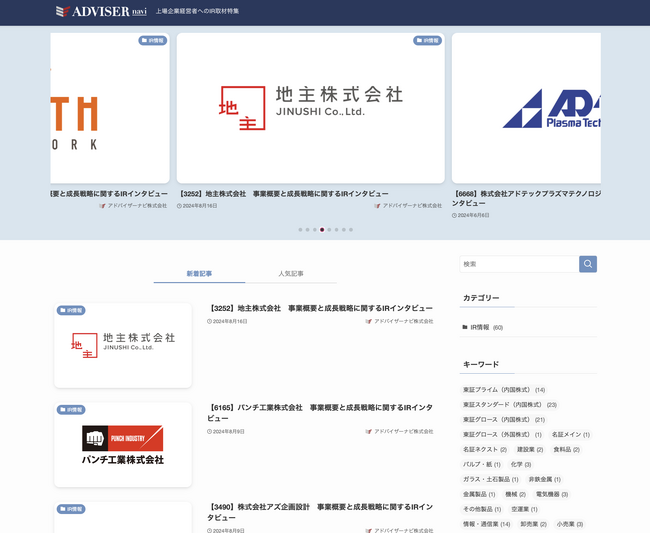Select keyword 名証メイン (1)
650x534 pixels.
coord(571,435)
